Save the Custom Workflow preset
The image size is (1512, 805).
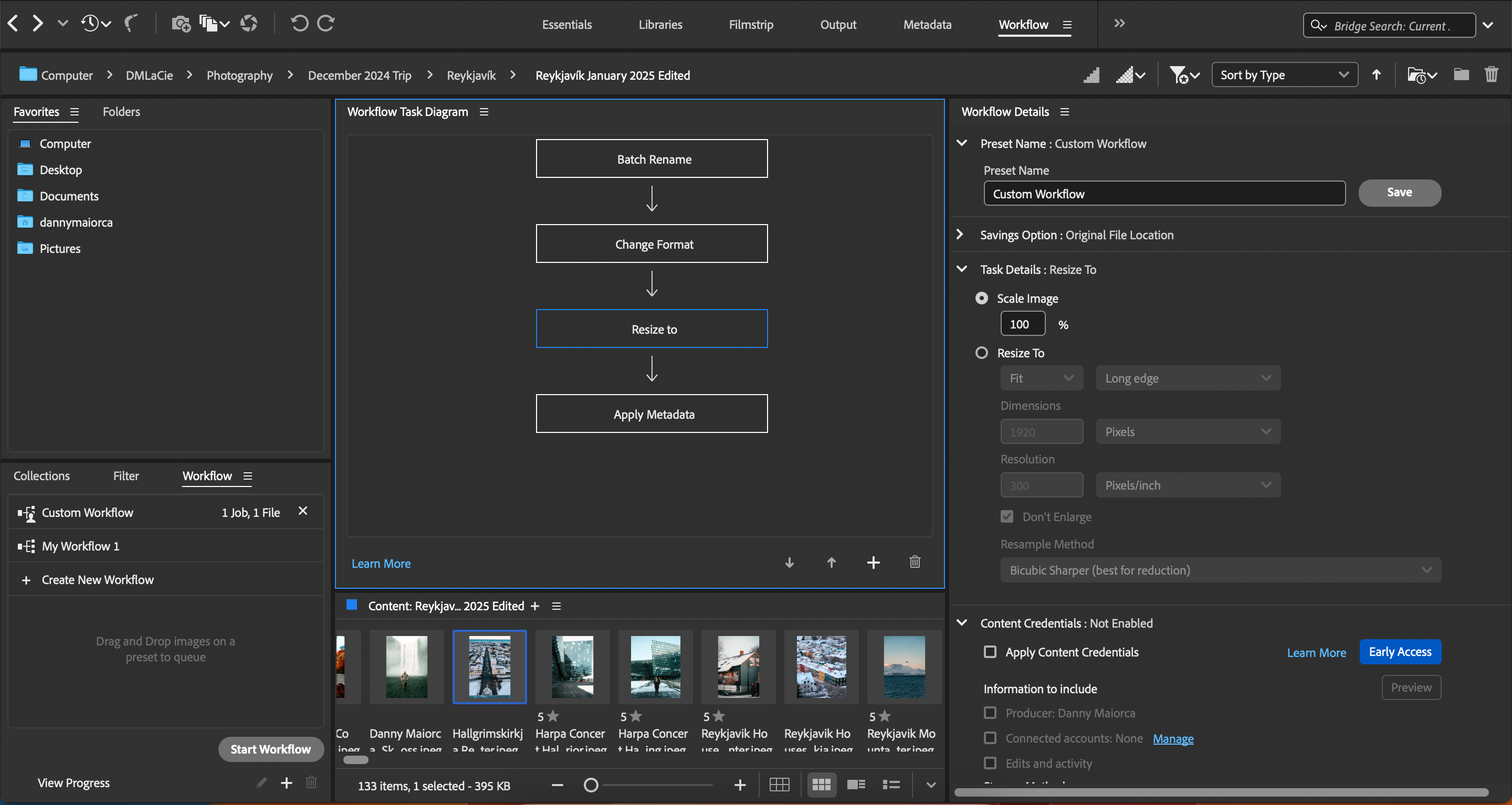click(1399, 193)
